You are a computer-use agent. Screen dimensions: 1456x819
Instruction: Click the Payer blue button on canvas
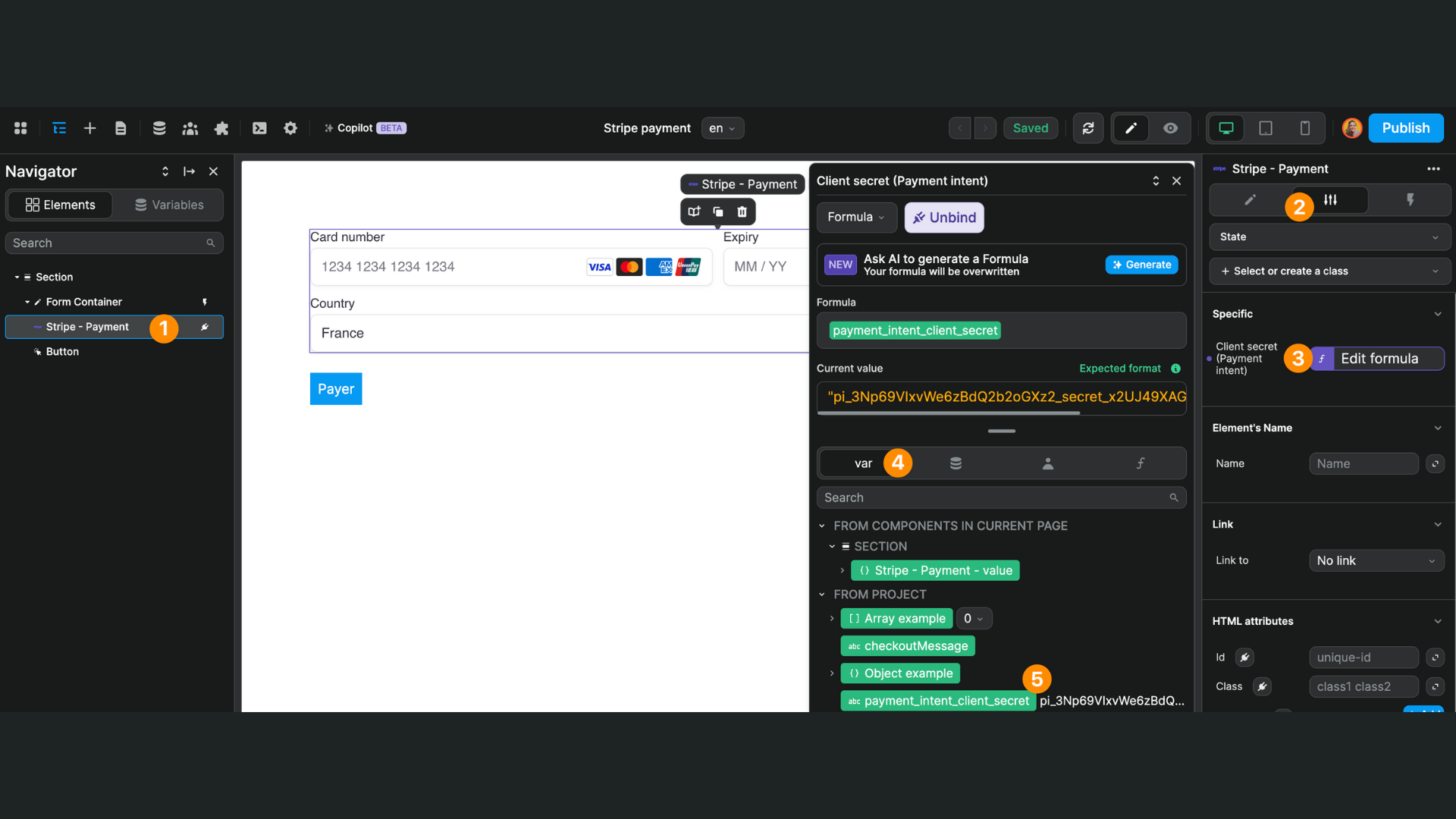tap(335, 389)
